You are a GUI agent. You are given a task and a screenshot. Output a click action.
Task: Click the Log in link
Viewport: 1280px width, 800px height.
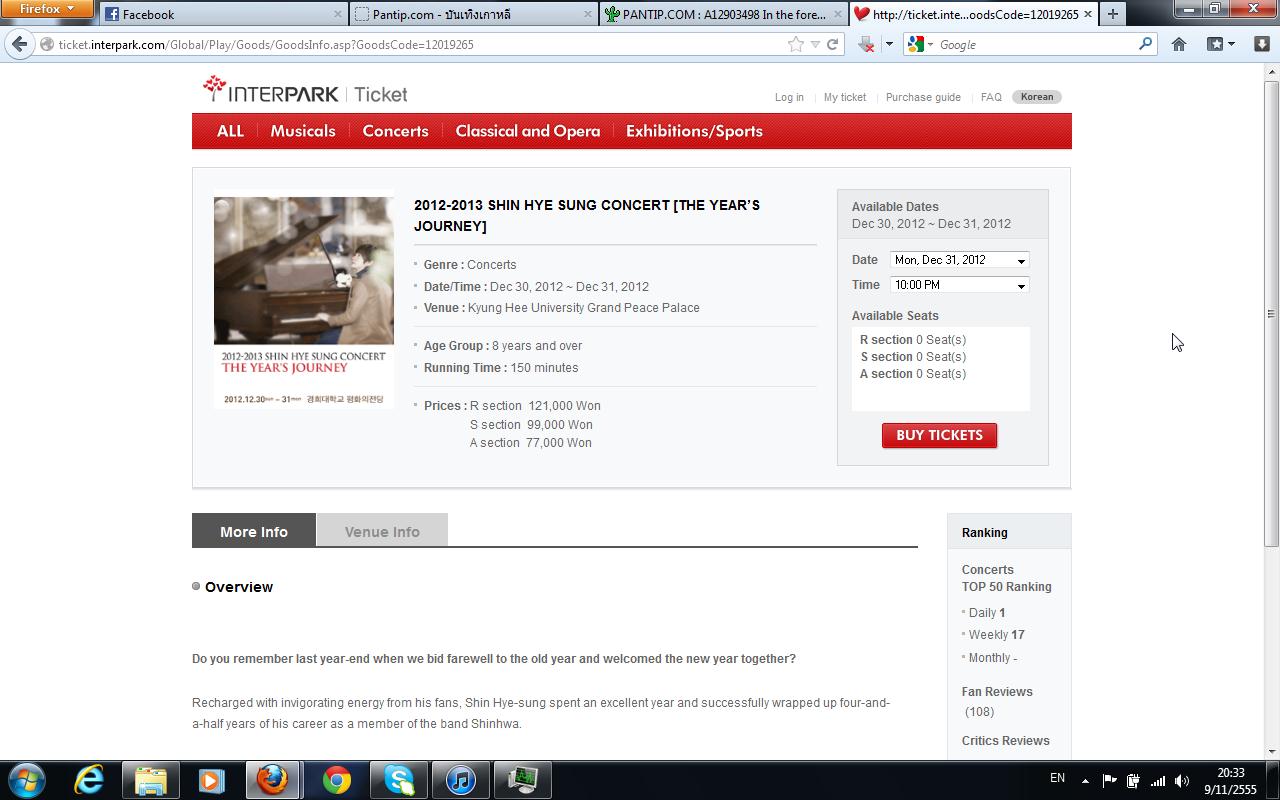tap(789, 97)
